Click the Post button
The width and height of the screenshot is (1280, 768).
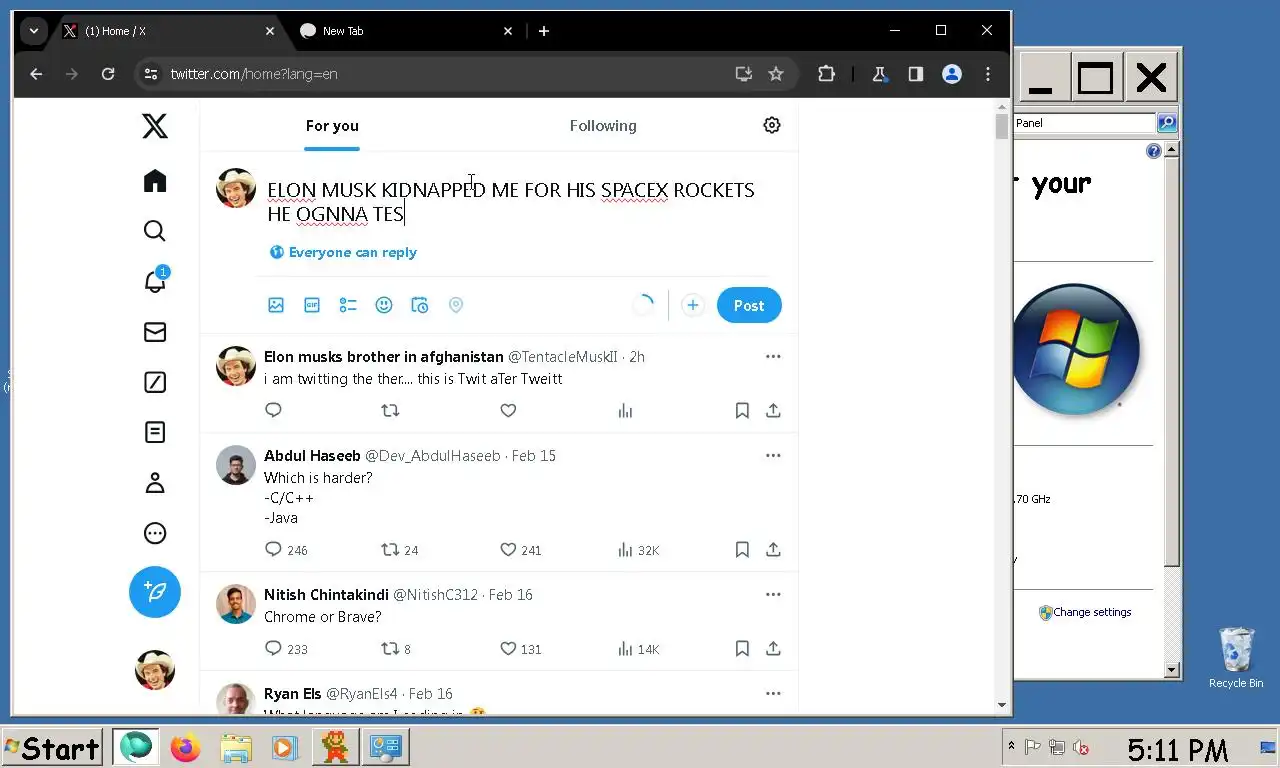point(749,305)
